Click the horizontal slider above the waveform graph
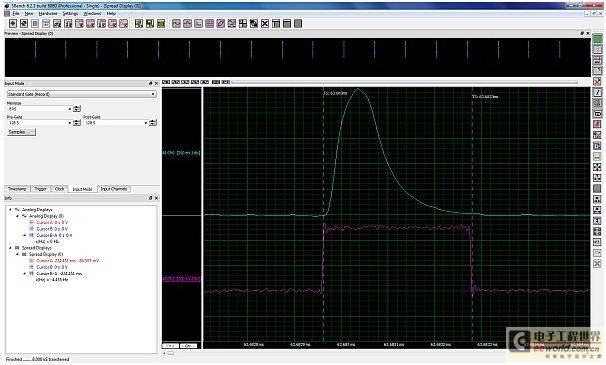The image size is (606, 365). pos(404,82)
